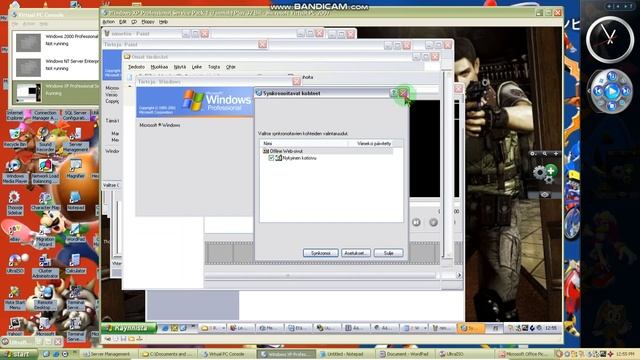
Task: Open the Calculator desktop icon
Action: 76,264
